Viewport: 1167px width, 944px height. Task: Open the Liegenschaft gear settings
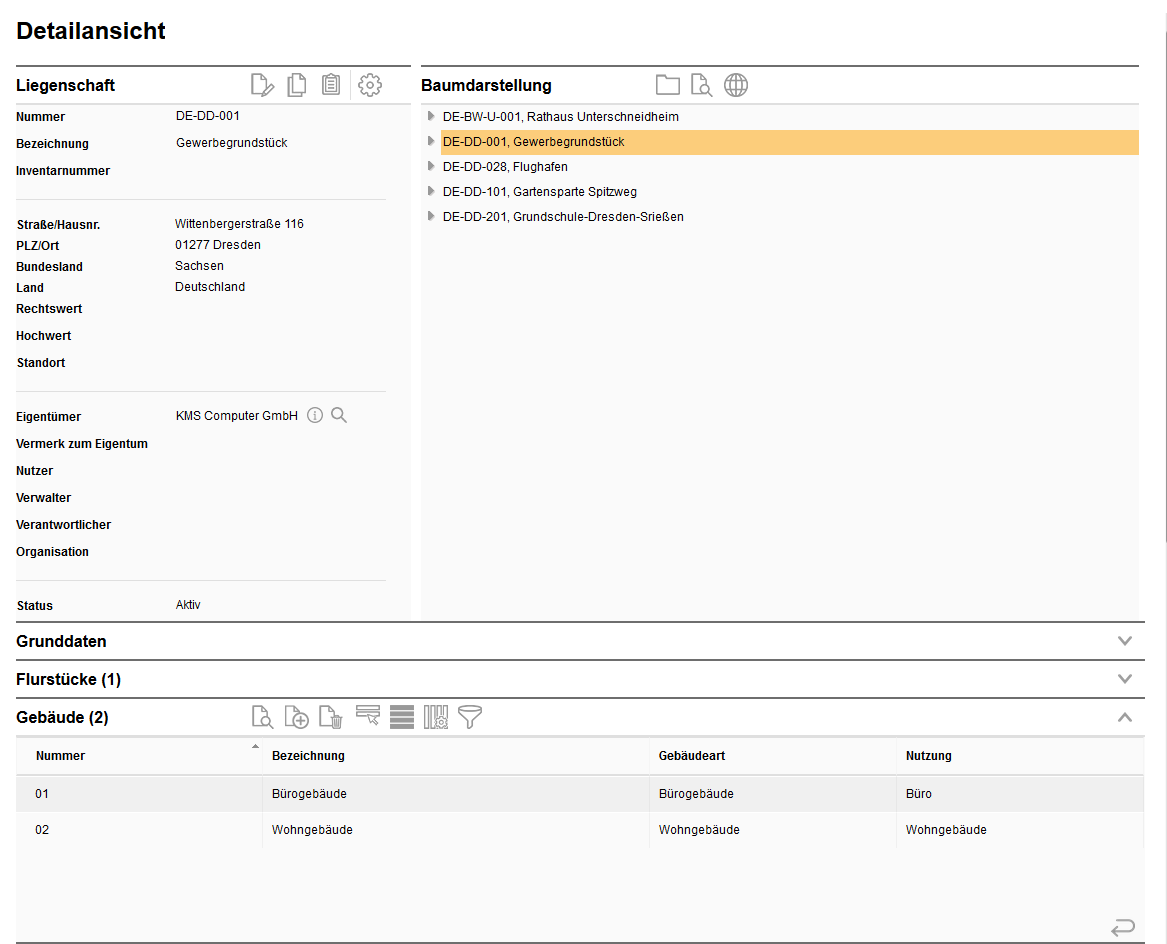coord(370,86)
